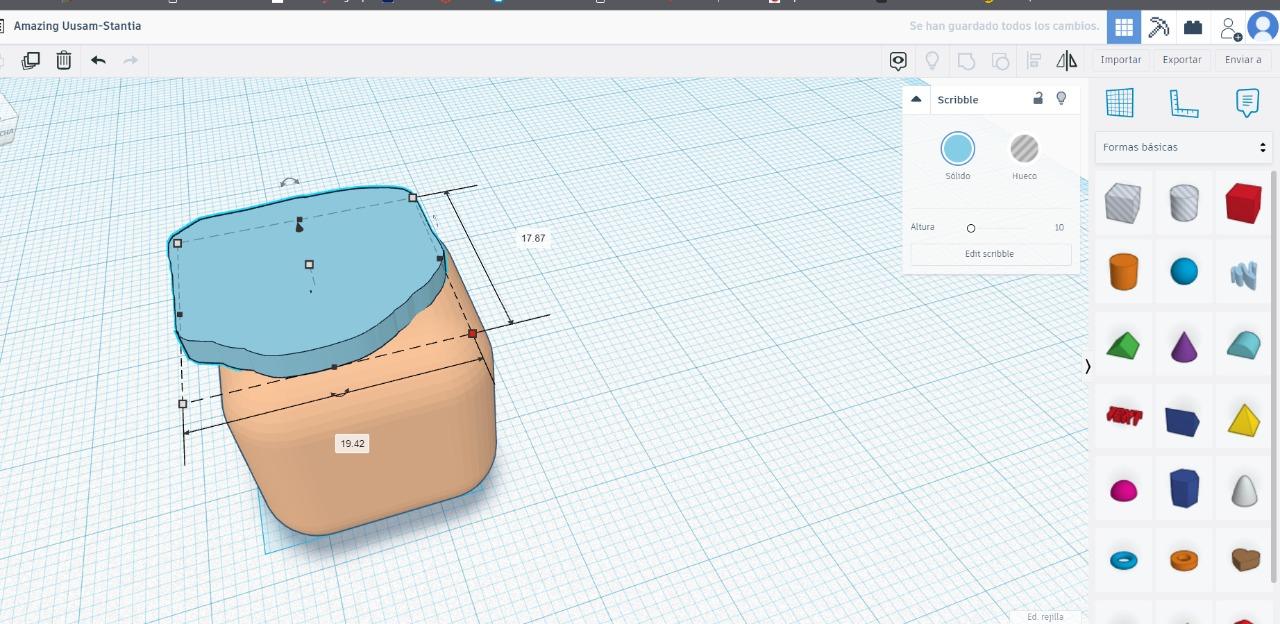
Task: Click the Exportar button
Action: point(1182,60)
